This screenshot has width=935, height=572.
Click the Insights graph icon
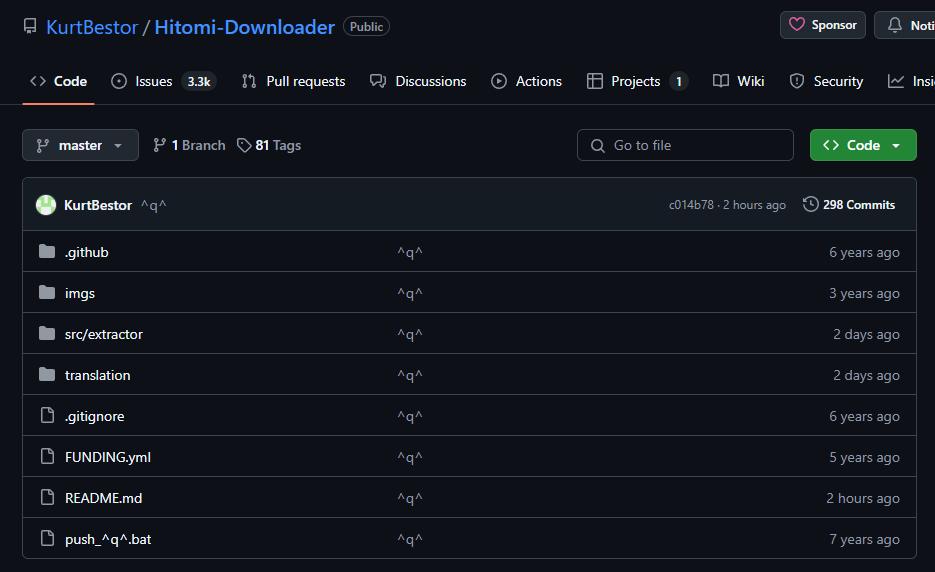tap(896, 81)
